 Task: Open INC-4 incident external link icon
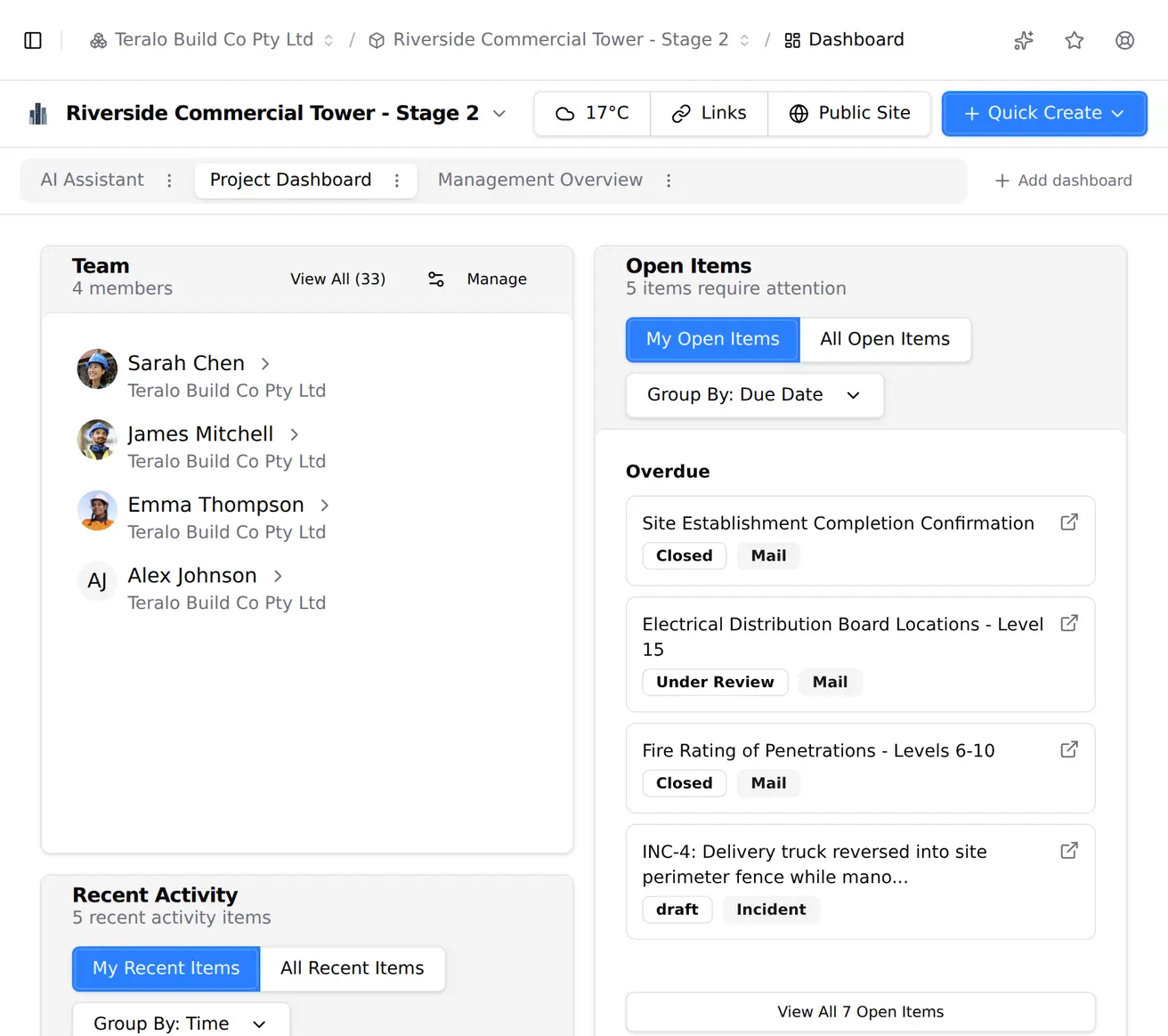(x=1069, y=851)
